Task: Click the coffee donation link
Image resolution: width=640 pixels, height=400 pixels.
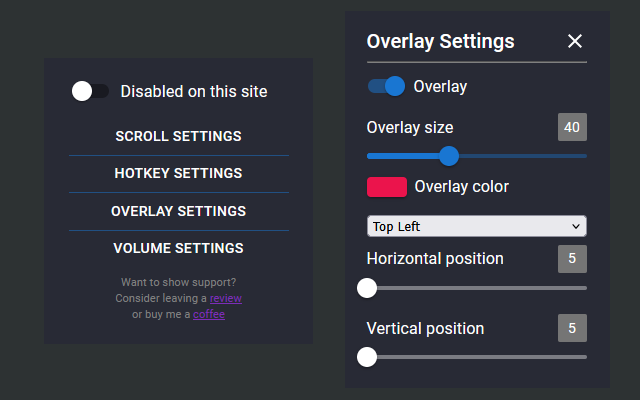Action: (x=209, y=314)
